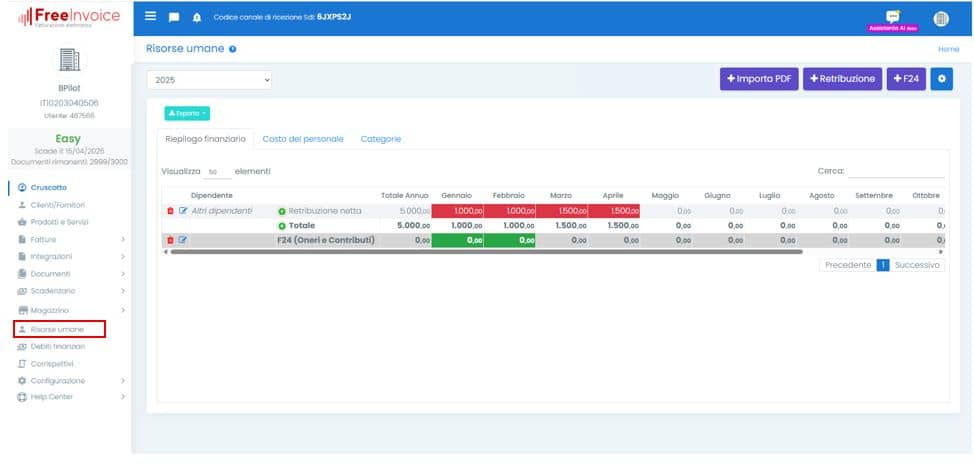Open Cruscotto in the sidebar
The width and height of the screenshot is (974, 474).
(48, 187)
